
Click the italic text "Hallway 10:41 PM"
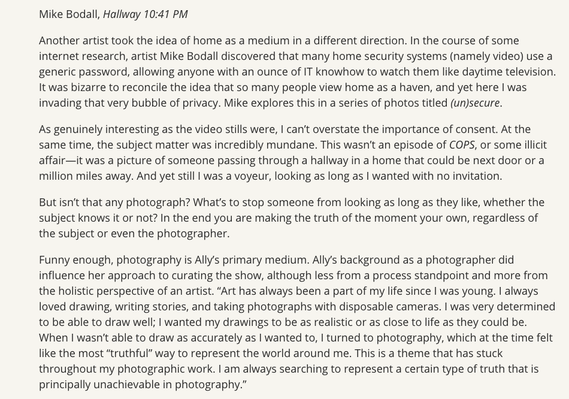click(146, 14)
